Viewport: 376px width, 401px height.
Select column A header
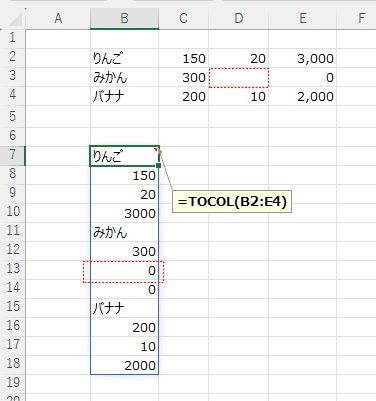[x=58, y=18]
